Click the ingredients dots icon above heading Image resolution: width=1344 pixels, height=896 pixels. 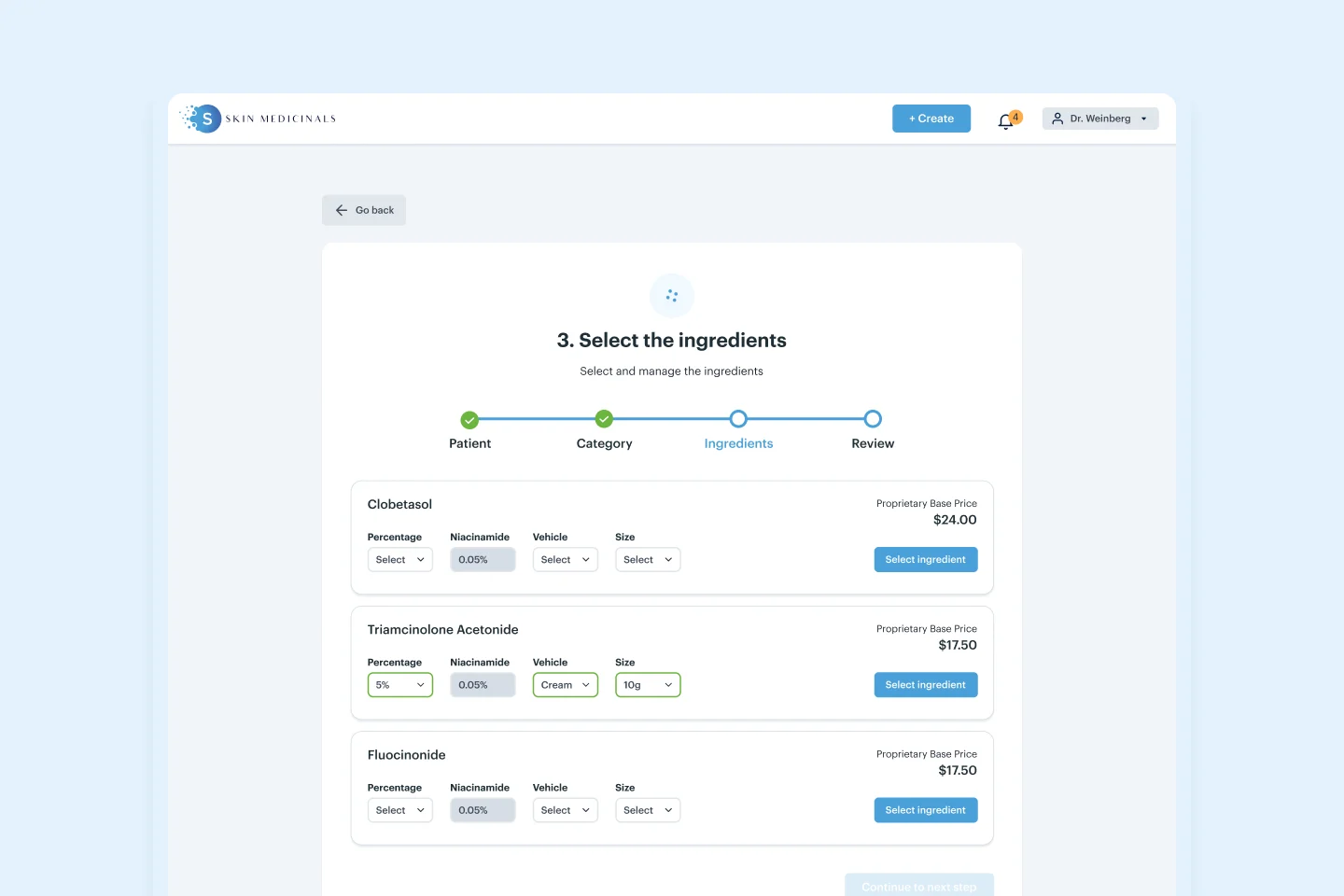click(x=672, y=296)
